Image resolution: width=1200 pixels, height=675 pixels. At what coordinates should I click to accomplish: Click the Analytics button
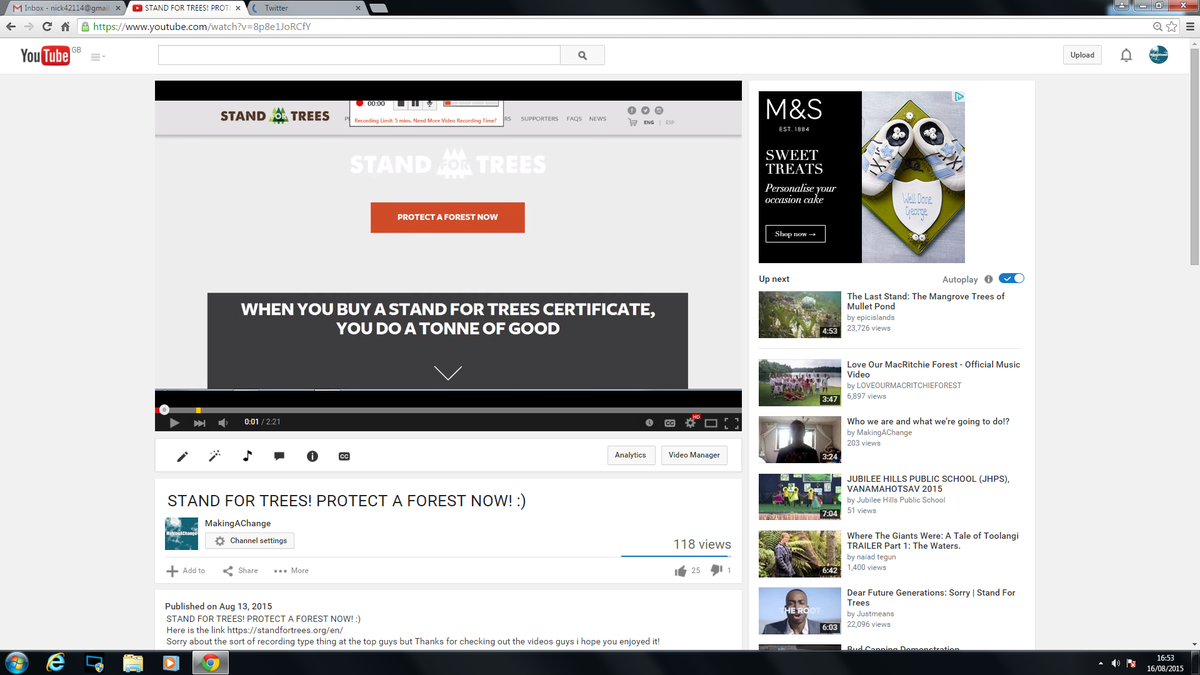coord(630,455)
